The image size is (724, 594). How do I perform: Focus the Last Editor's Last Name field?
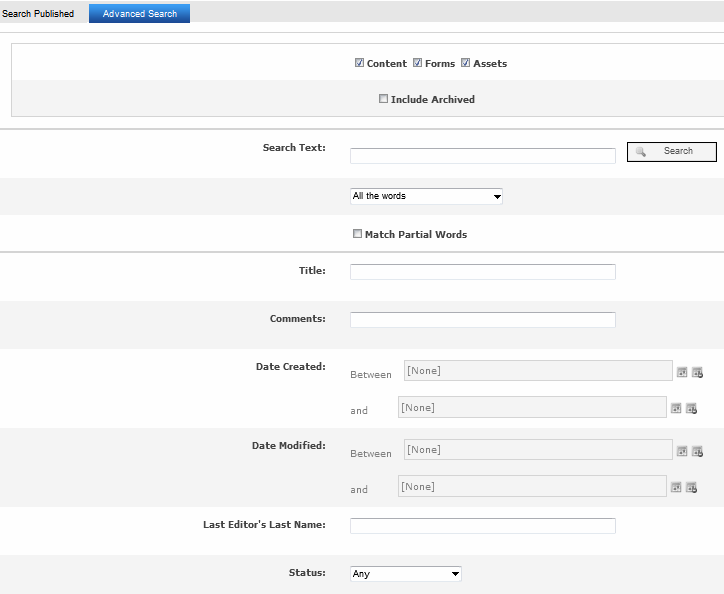point(483,526)
